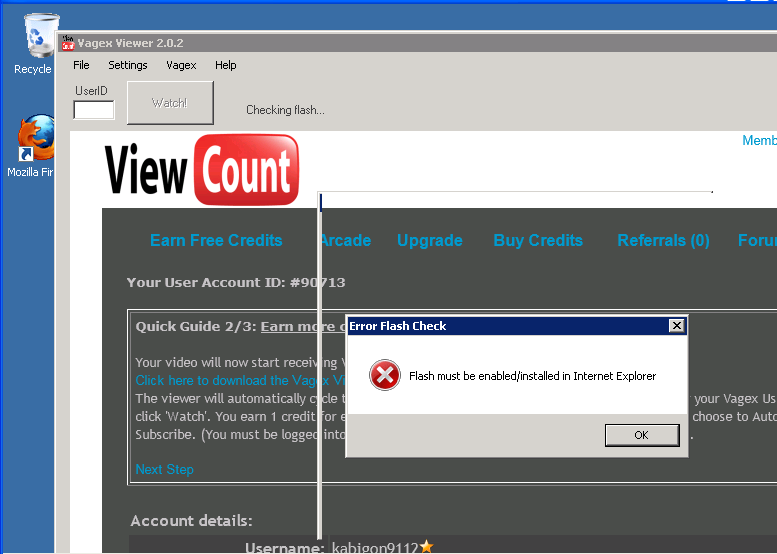
Task: Launch Mozilla Firefox from the desktop shortcut
Action: click(x=35, y=146)
